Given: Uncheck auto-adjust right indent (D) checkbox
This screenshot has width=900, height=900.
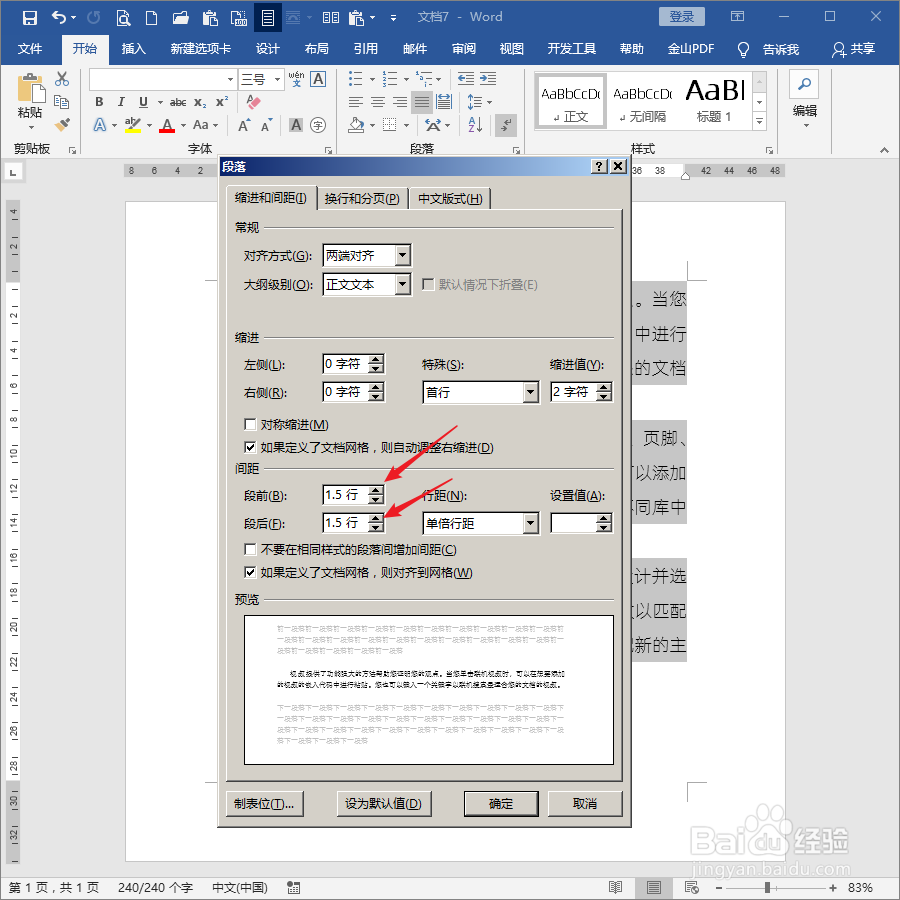Looking at the screenshot, I should coord(250,447).
